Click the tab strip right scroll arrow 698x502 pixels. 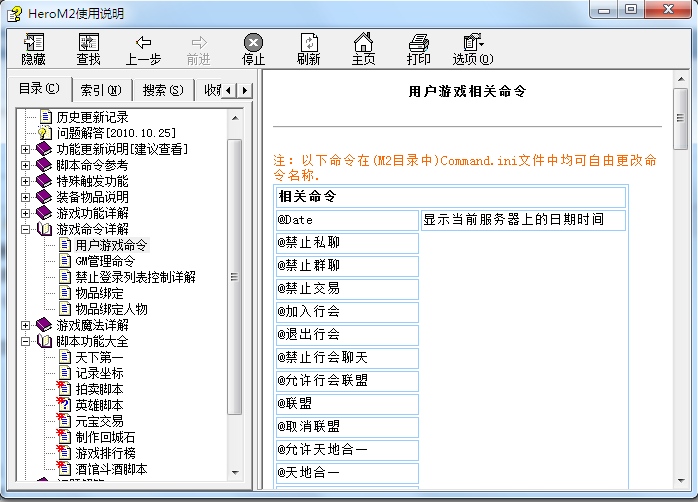[244, 90]
